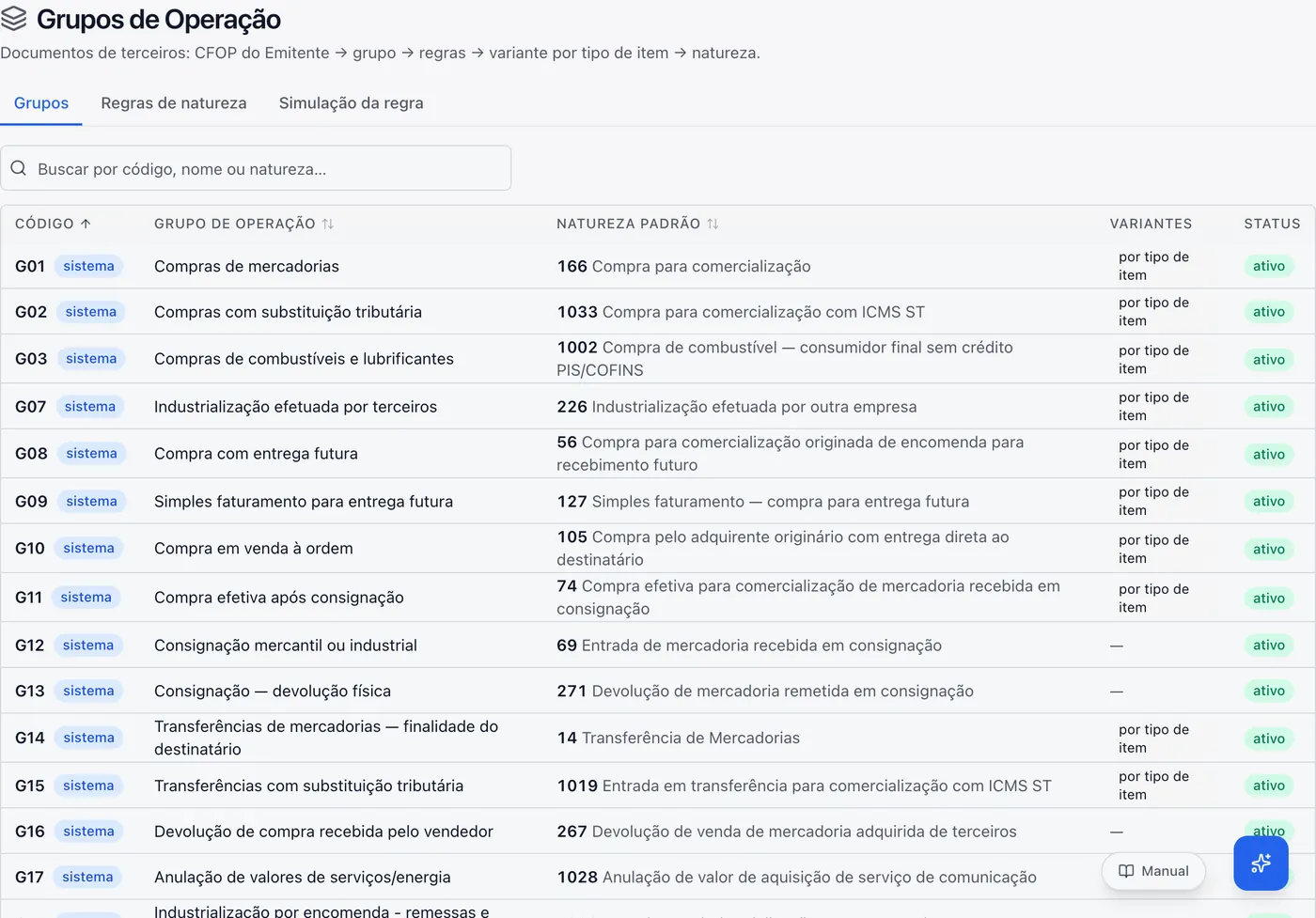Click the Variantes column header
Image resolution: width=1316 pixels, height=918 pixels.
1151,224
